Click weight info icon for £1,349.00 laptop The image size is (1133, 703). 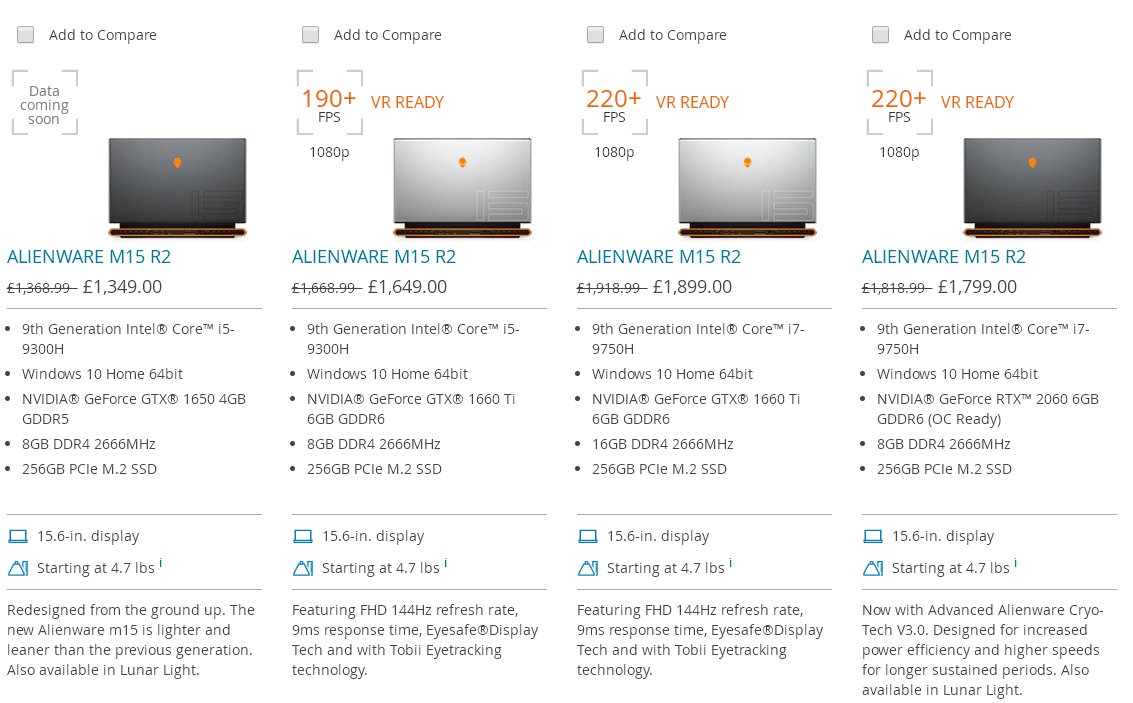coord(160,563)
